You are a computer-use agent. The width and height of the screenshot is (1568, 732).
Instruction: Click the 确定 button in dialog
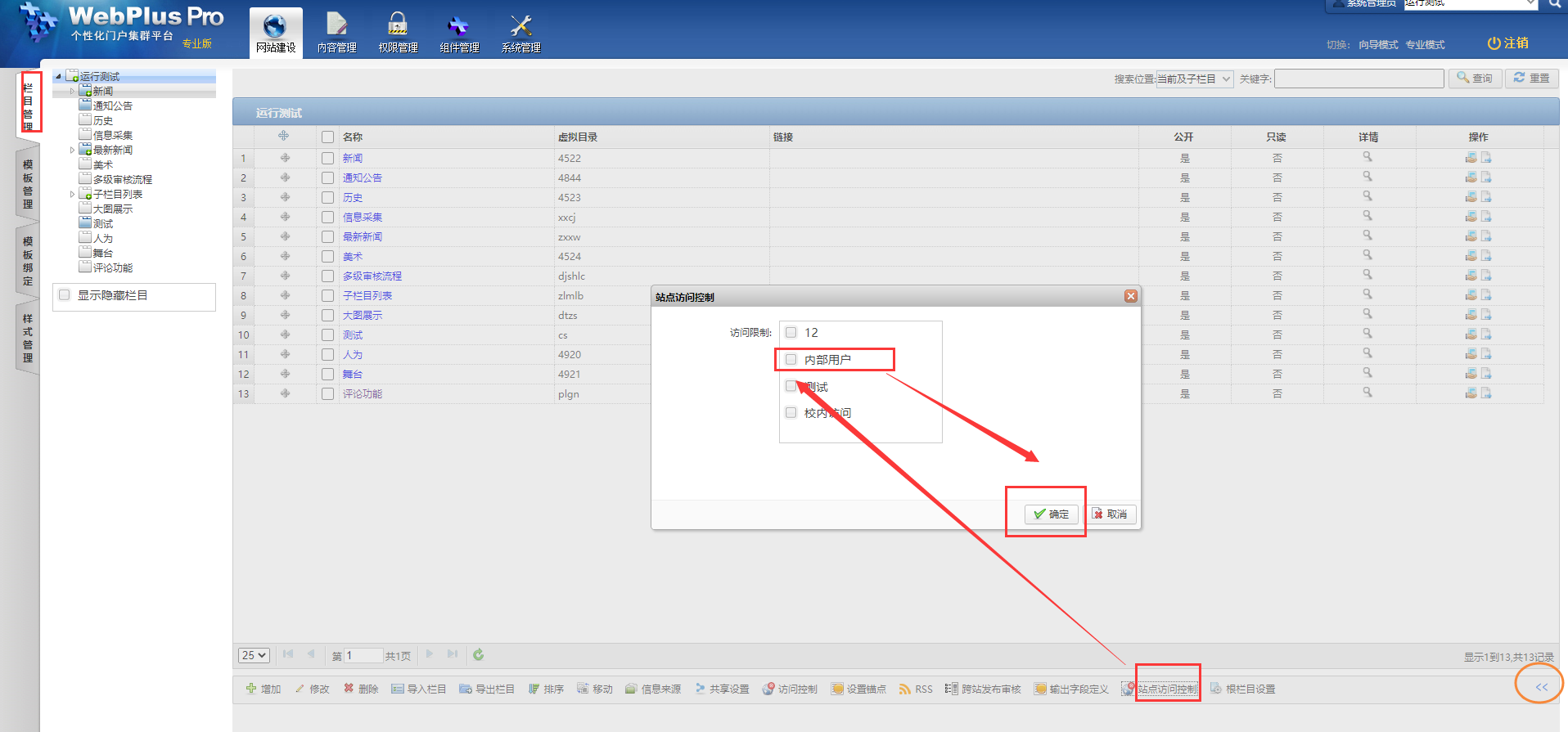point(1051,514)
